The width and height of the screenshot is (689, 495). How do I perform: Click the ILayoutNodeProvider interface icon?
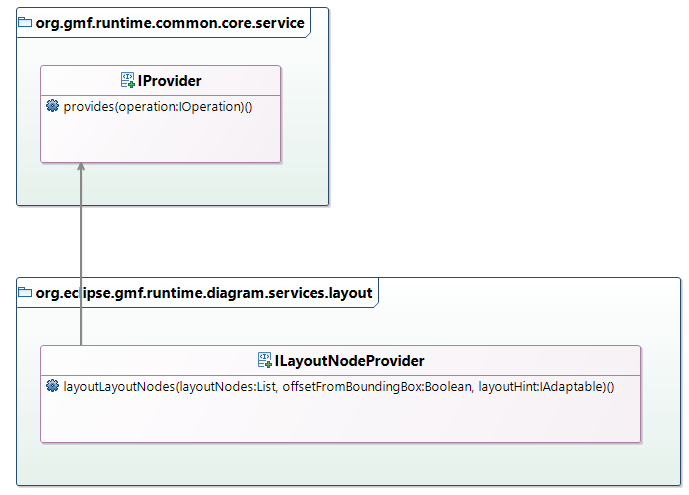pos(265,360)
